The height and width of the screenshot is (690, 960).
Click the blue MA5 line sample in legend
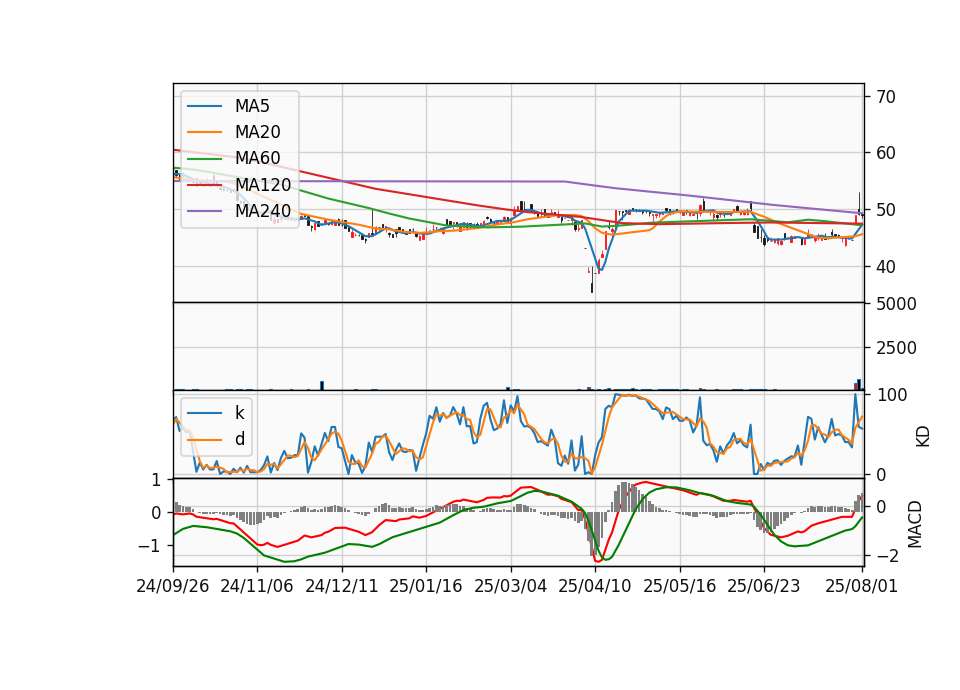[205, 107]
